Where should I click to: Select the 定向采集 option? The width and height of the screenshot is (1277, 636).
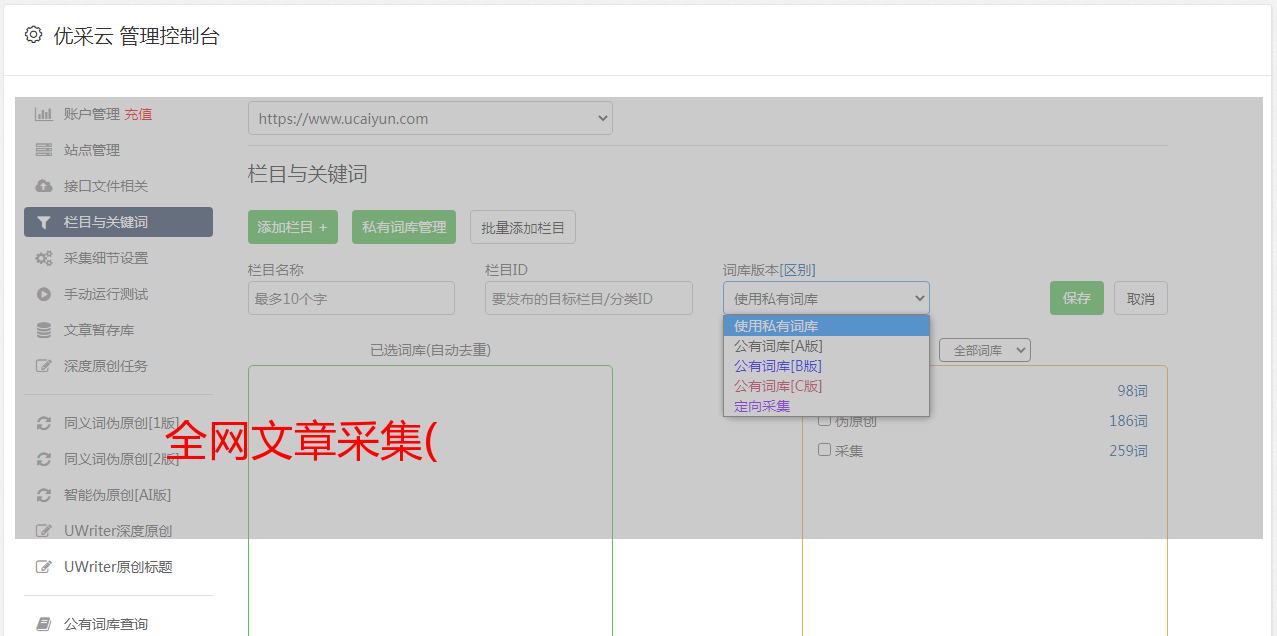pos(762,406)
